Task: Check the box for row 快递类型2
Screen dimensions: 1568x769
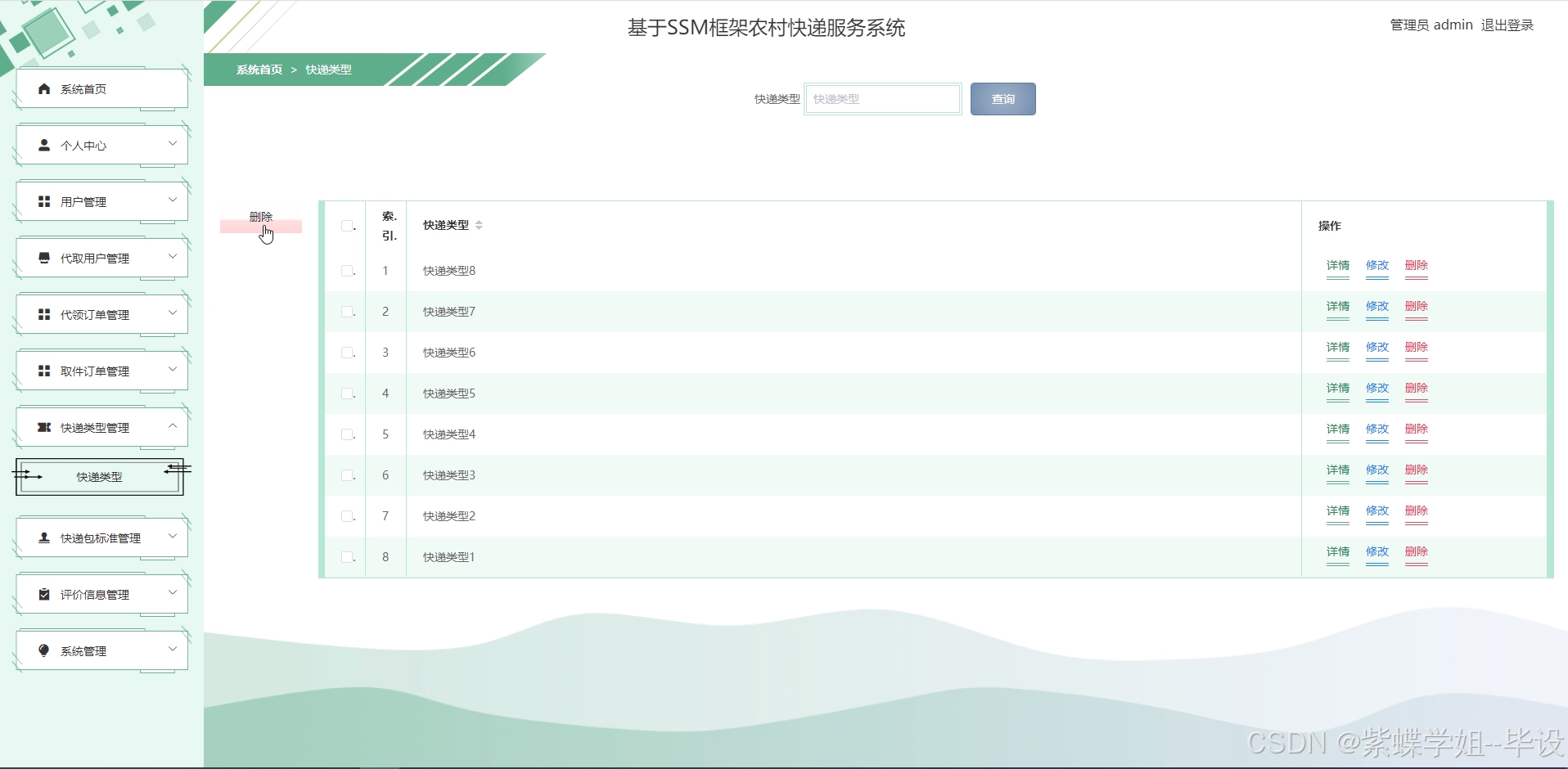Action: click(347, 516)
